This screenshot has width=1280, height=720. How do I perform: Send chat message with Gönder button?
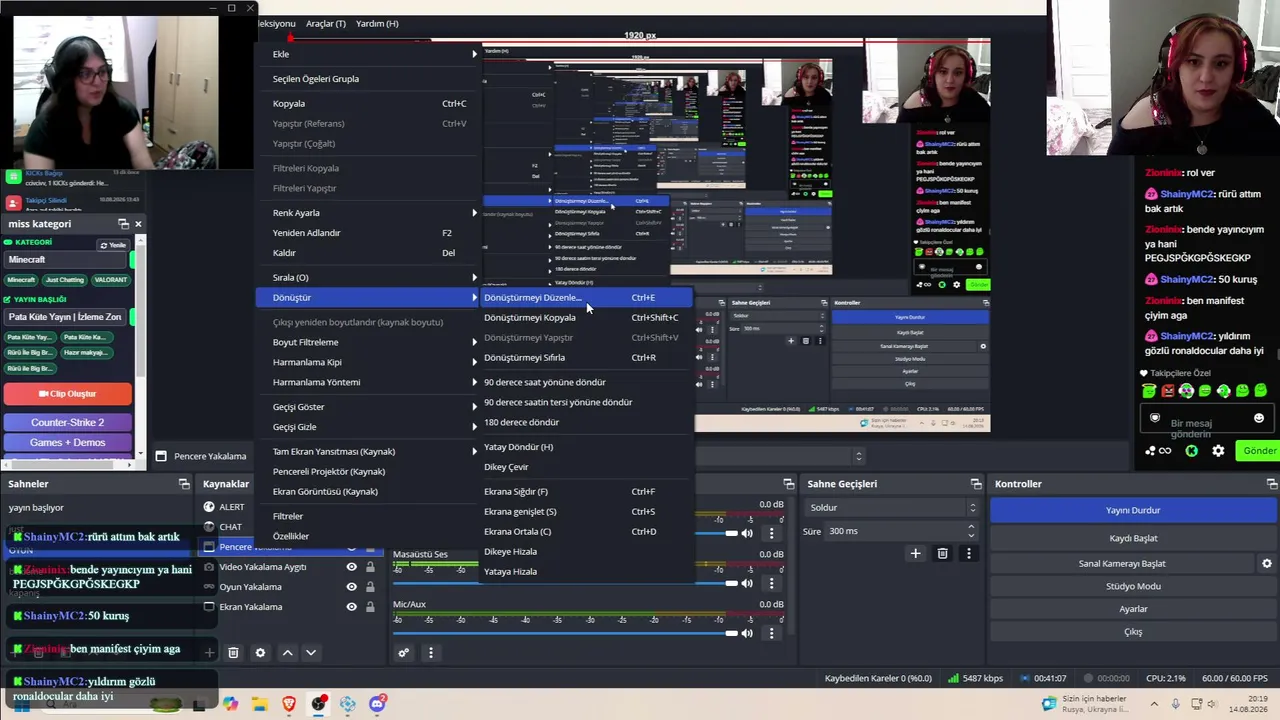[1258, 451]
